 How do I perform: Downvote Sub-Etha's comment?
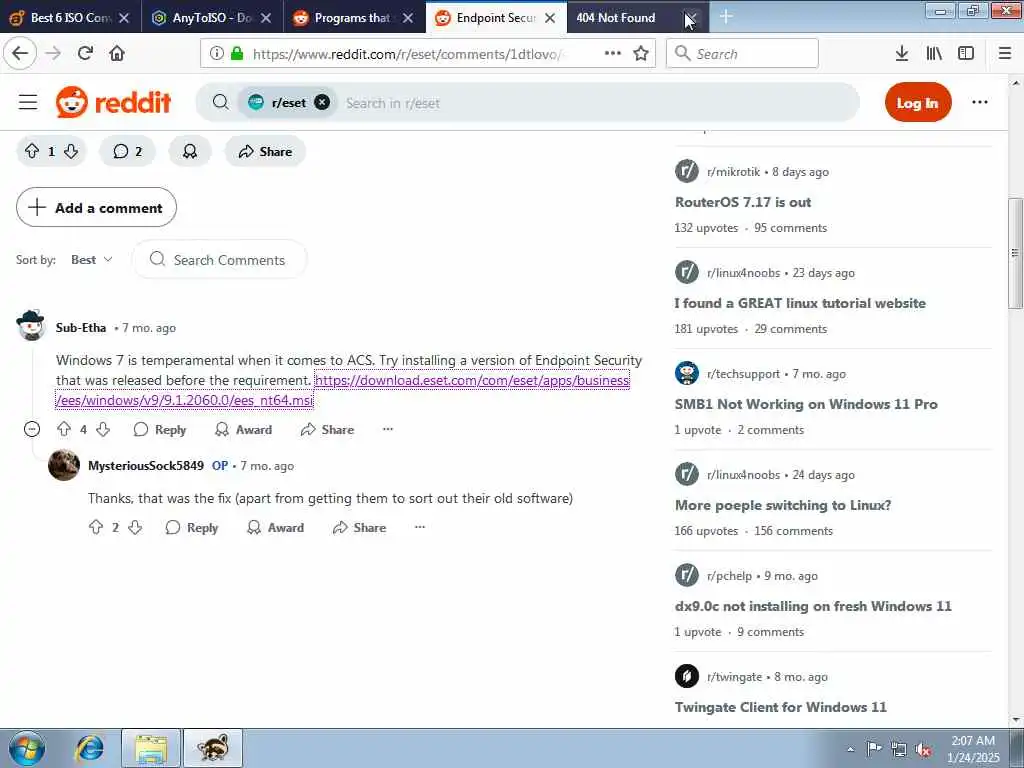point(103,429)
